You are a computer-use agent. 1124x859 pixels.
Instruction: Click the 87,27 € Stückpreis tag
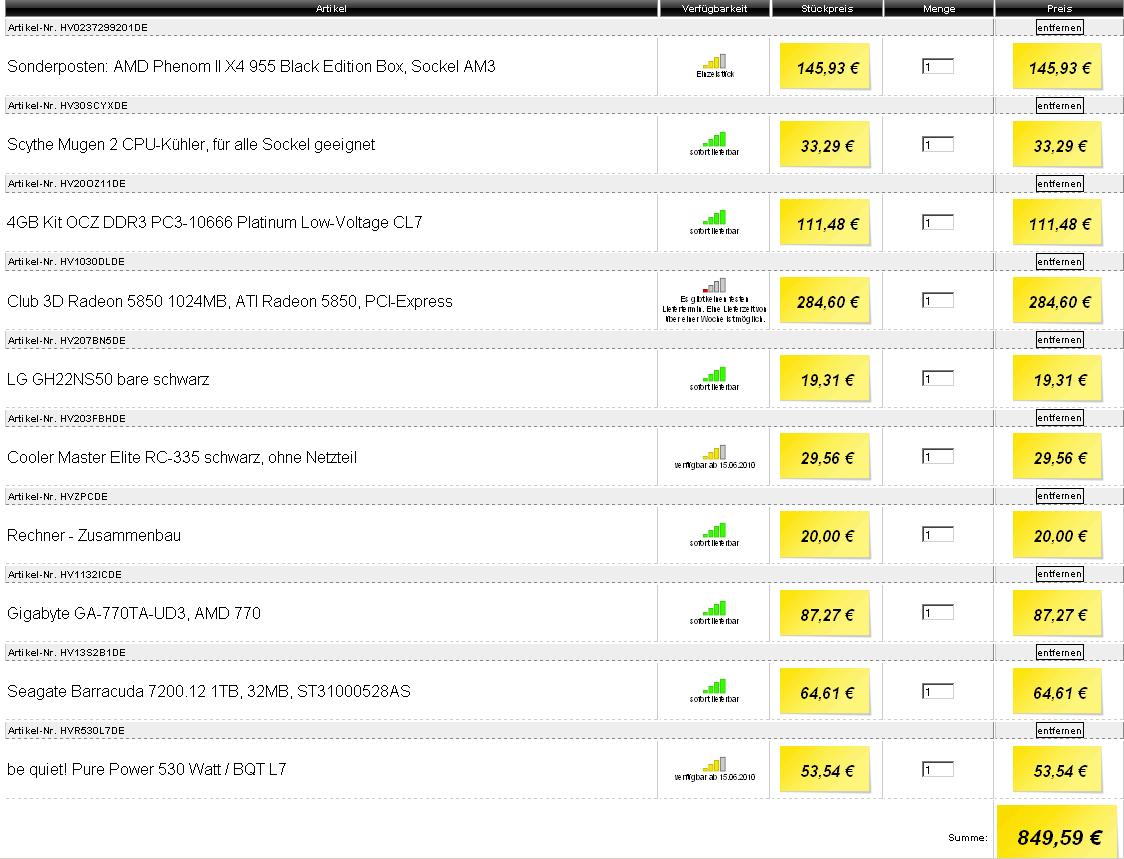[x=825, y=614]
